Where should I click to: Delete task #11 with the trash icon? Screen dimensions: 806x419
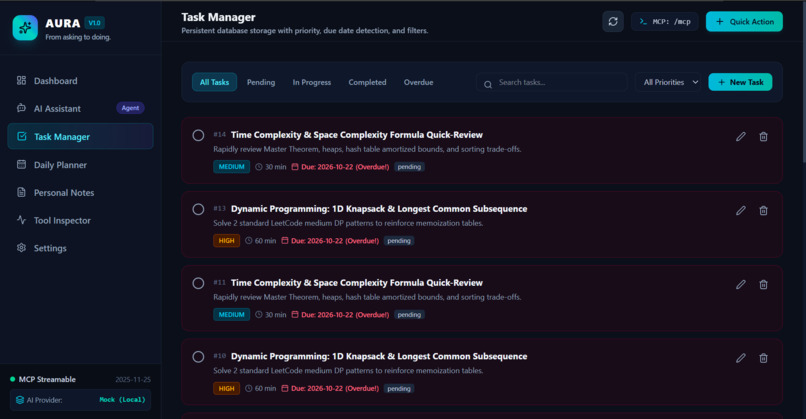(763, 284)
